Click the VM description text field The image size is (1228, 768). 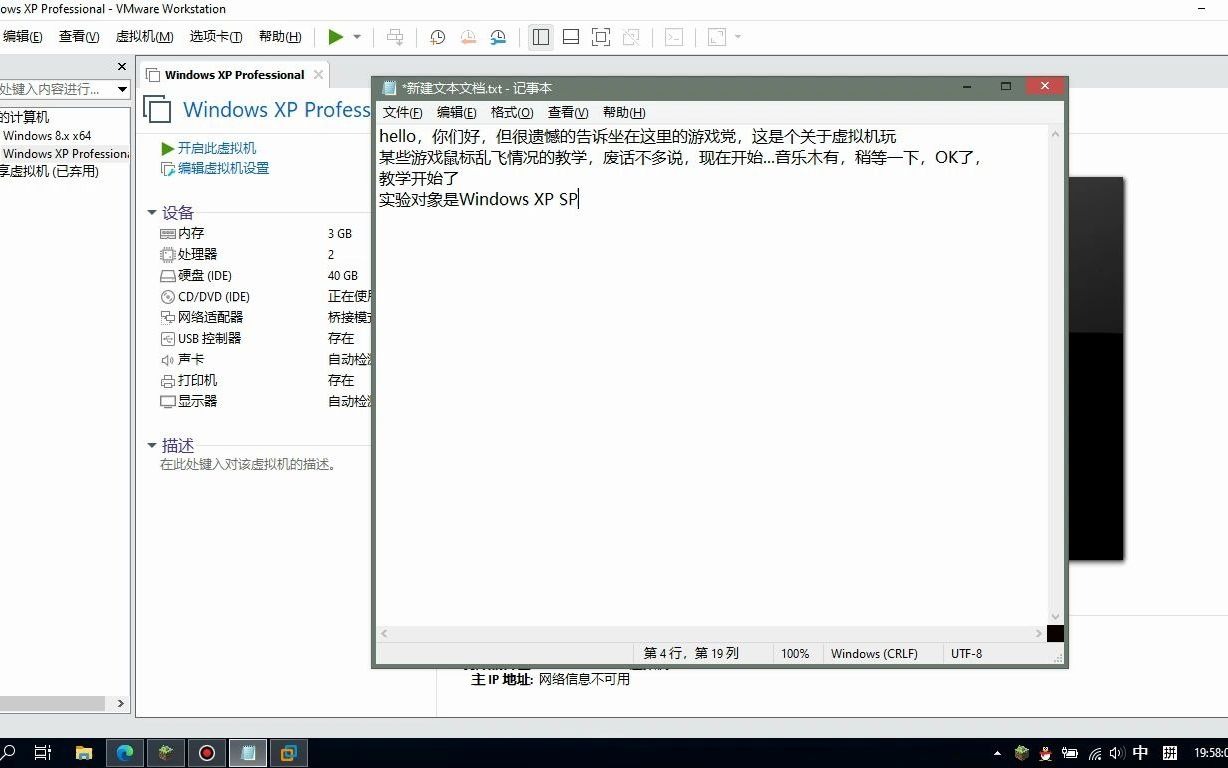(250, 464)
